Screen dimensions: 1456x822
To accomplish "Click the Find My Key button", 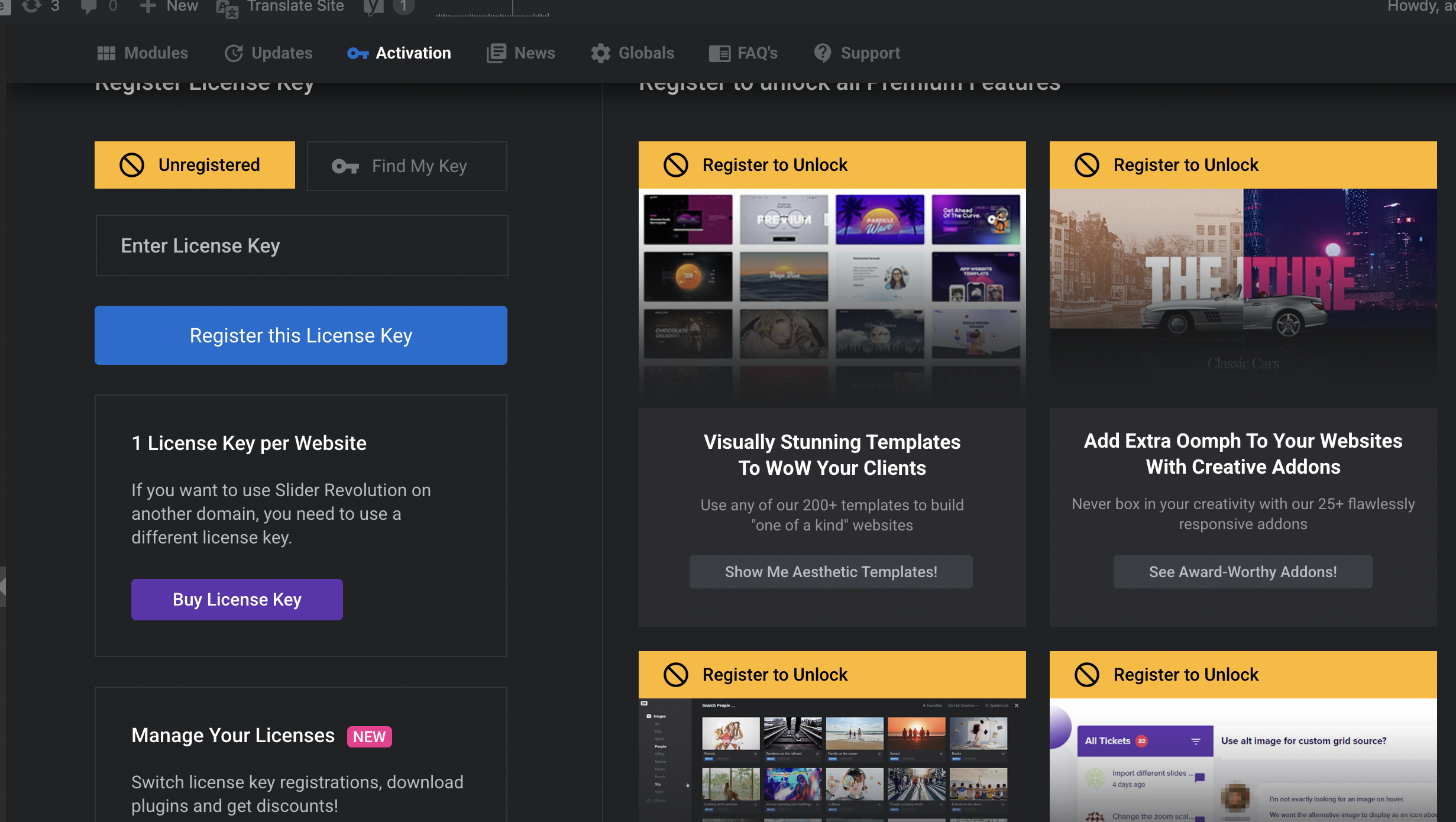I will tap(407, 166).
